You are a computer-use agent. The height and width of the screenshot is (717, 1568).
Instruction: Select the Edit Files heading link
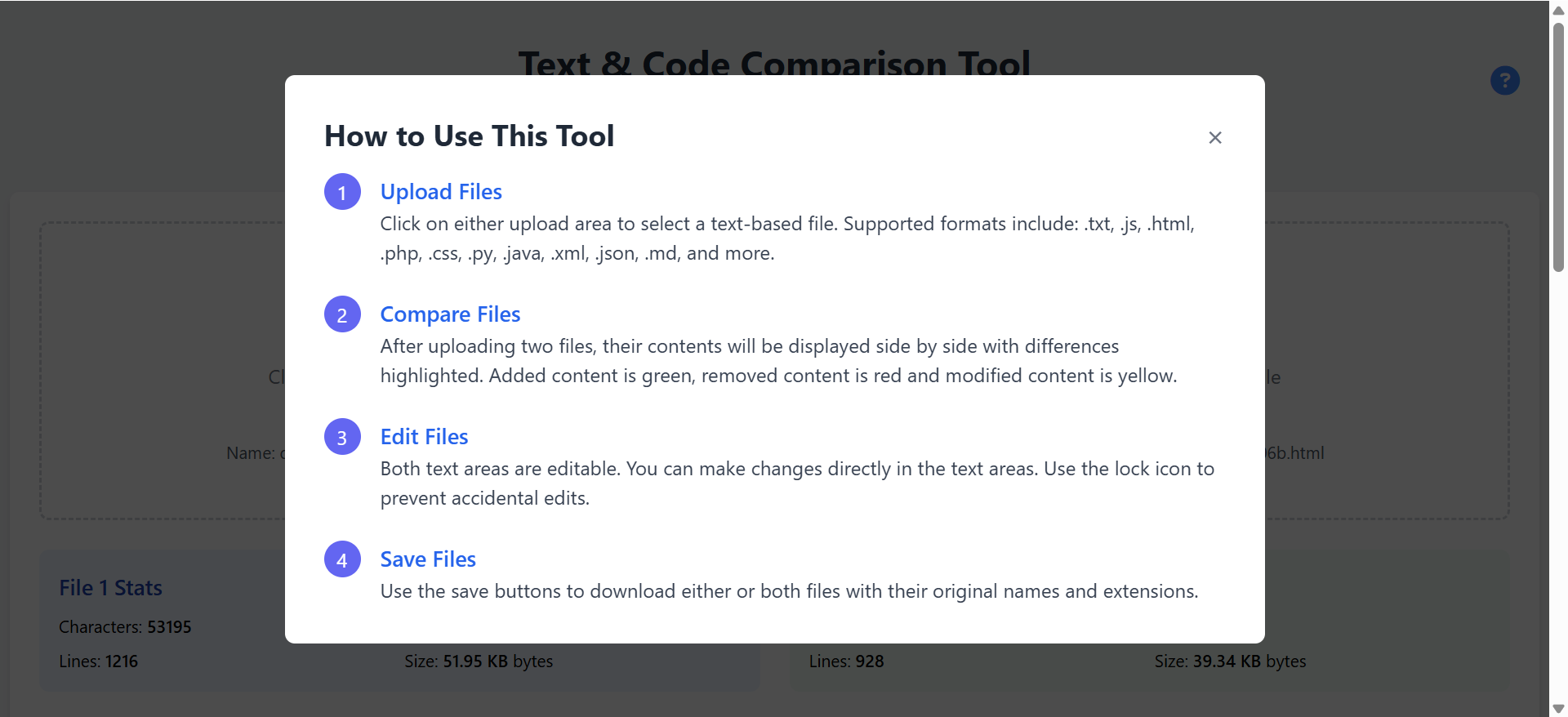[424, 436]
